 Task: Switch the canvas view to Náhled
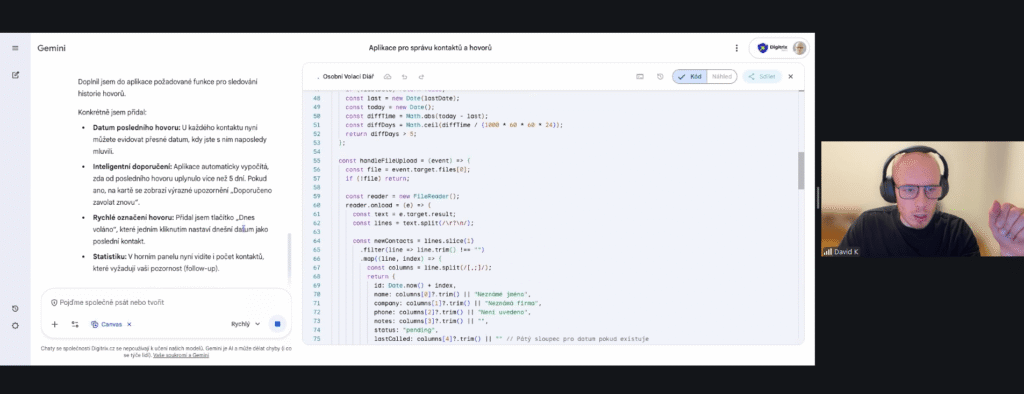tap(722, 76)
